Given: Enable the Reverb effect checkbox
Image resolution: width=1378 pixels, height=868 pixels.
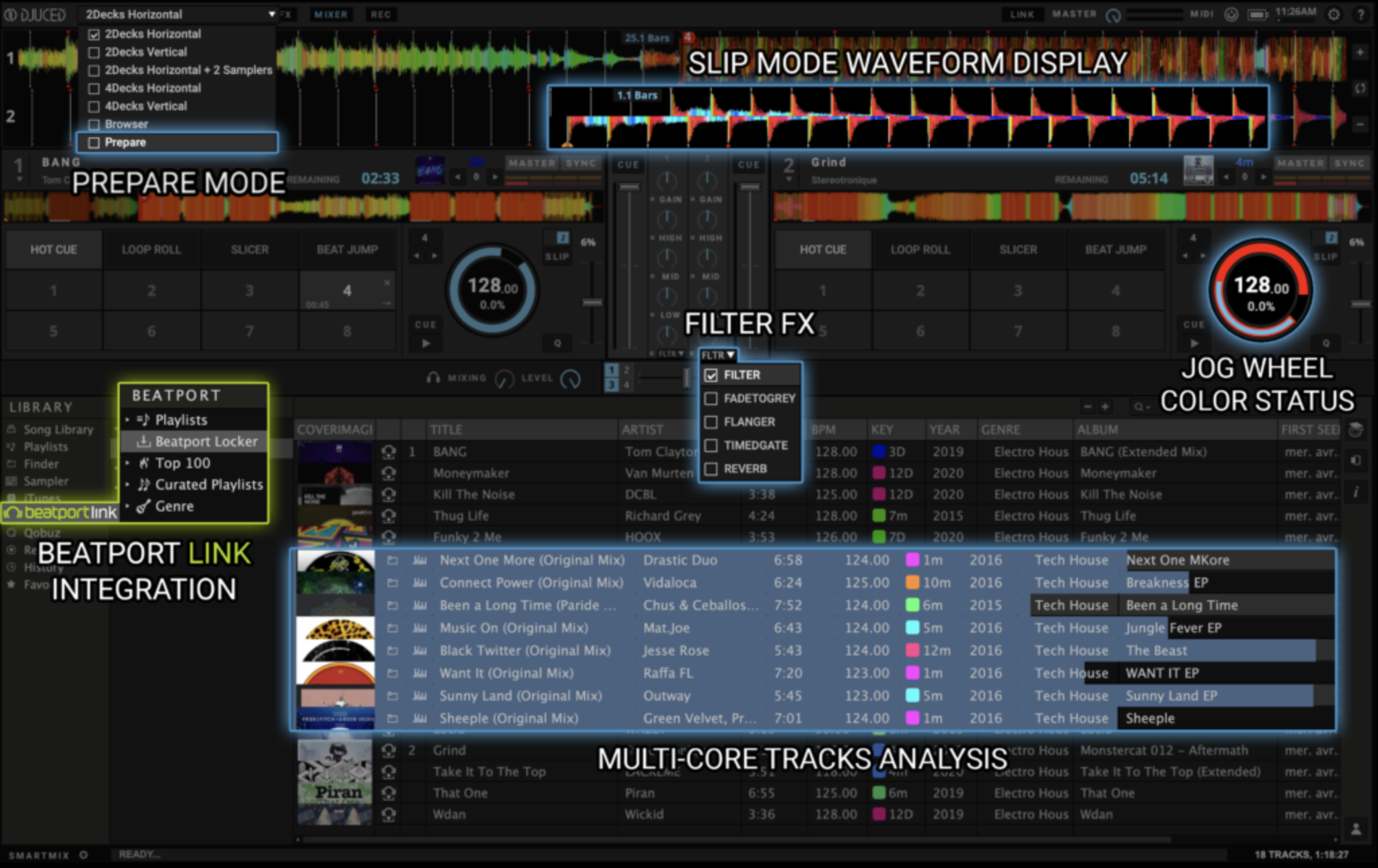Looking at the screenshot, I should click(x=711, y=469).
